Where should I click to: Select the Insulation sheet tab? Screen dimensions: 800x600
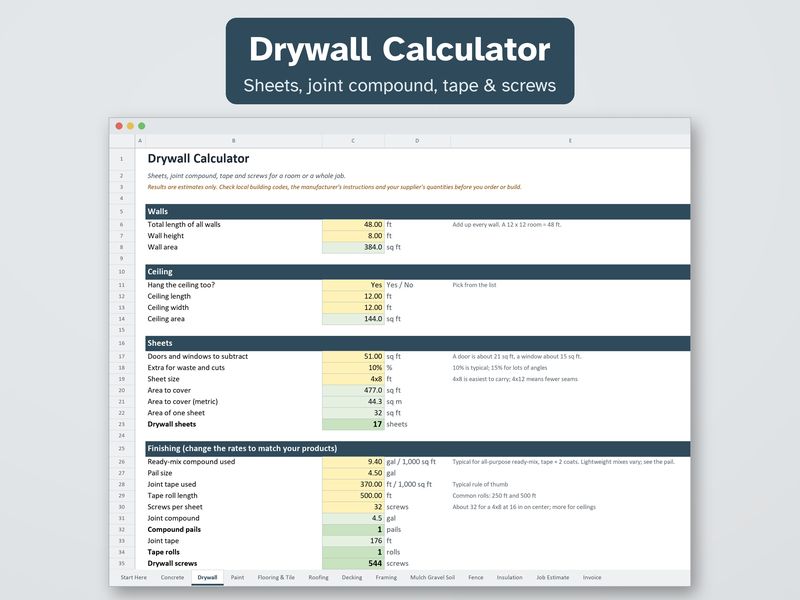[510, 578]
